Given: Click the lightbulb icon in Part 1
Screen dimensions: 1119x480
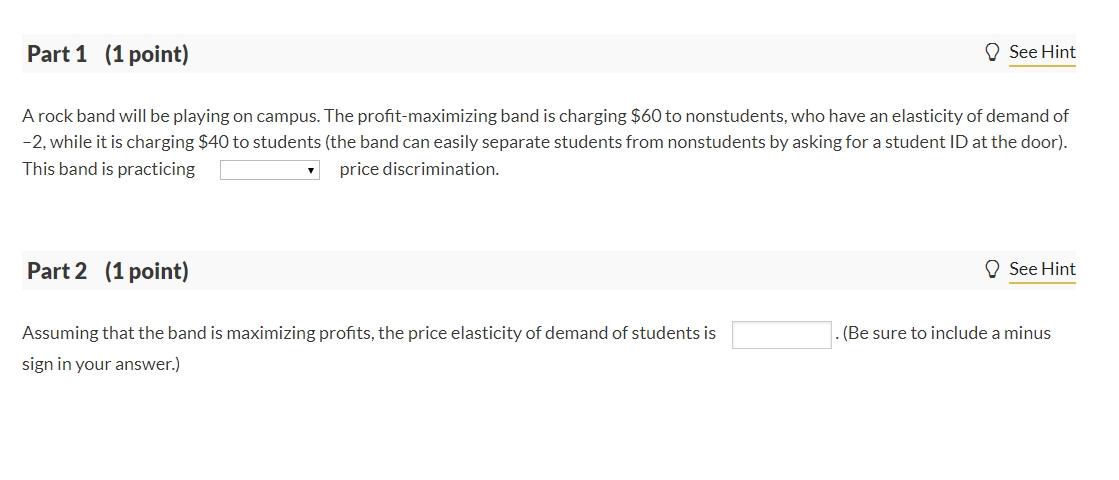Looking at the screenshot, I should [x=993, y=52].
